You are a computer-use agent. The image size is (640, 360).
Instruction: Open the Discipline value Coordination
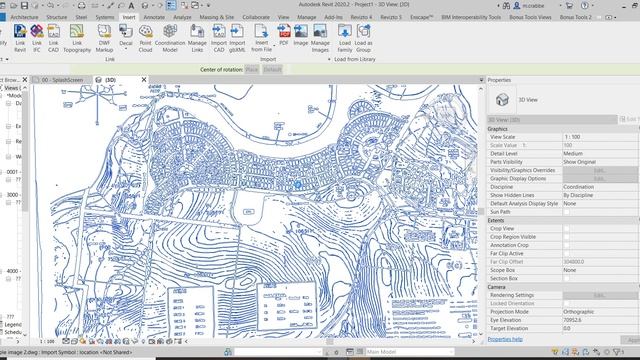click(600, 187)
